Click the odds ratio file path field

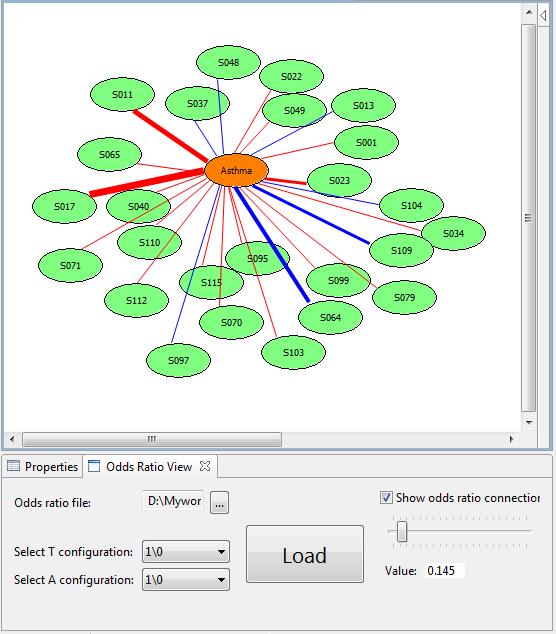tap(174, 501)
